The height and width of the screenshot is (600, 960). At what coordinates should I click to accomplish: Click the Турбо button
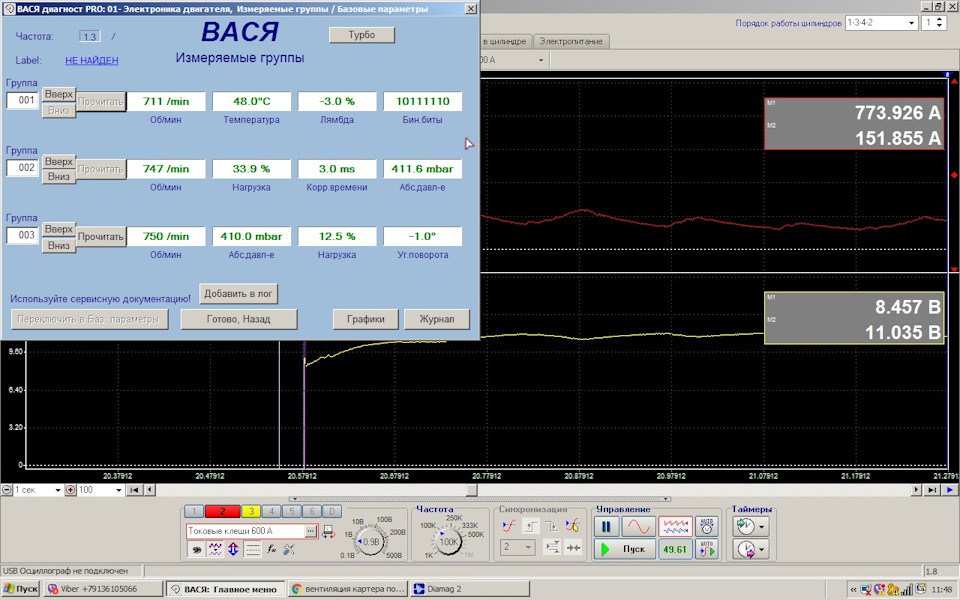tap(362, 35)
